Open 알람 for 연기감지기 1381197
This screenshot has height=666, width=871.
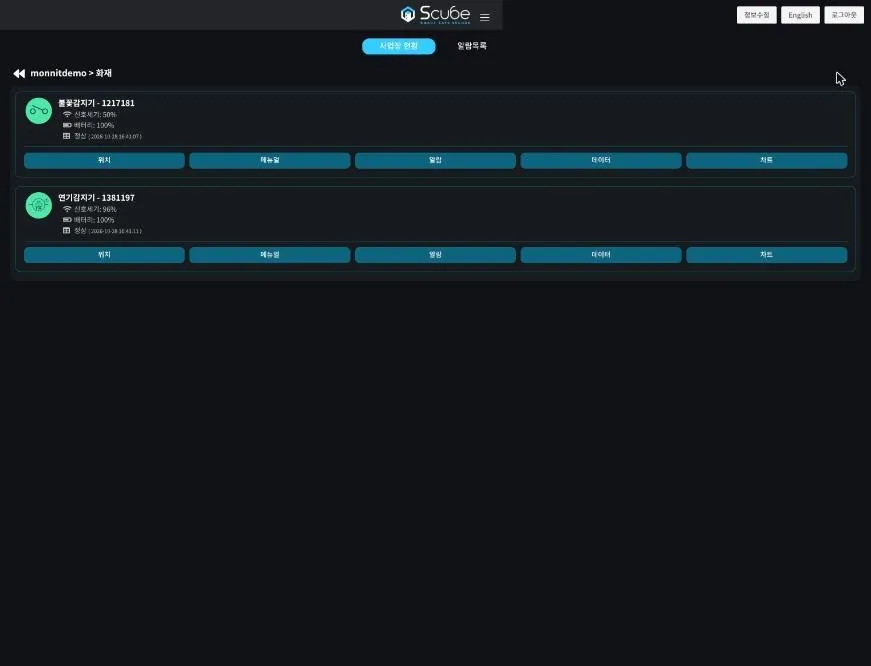[x=436, y=255]
